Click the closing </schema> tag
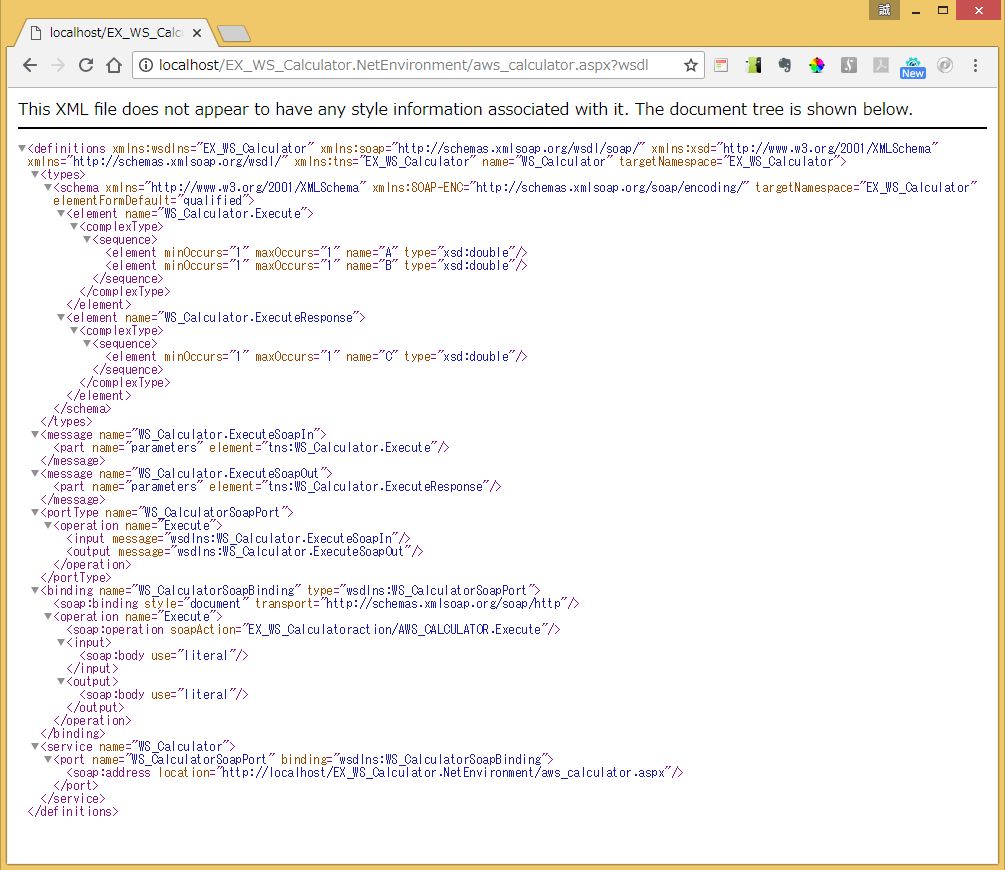The width and height of the screenshot is (1005, 870). click(x=82, y=408)
